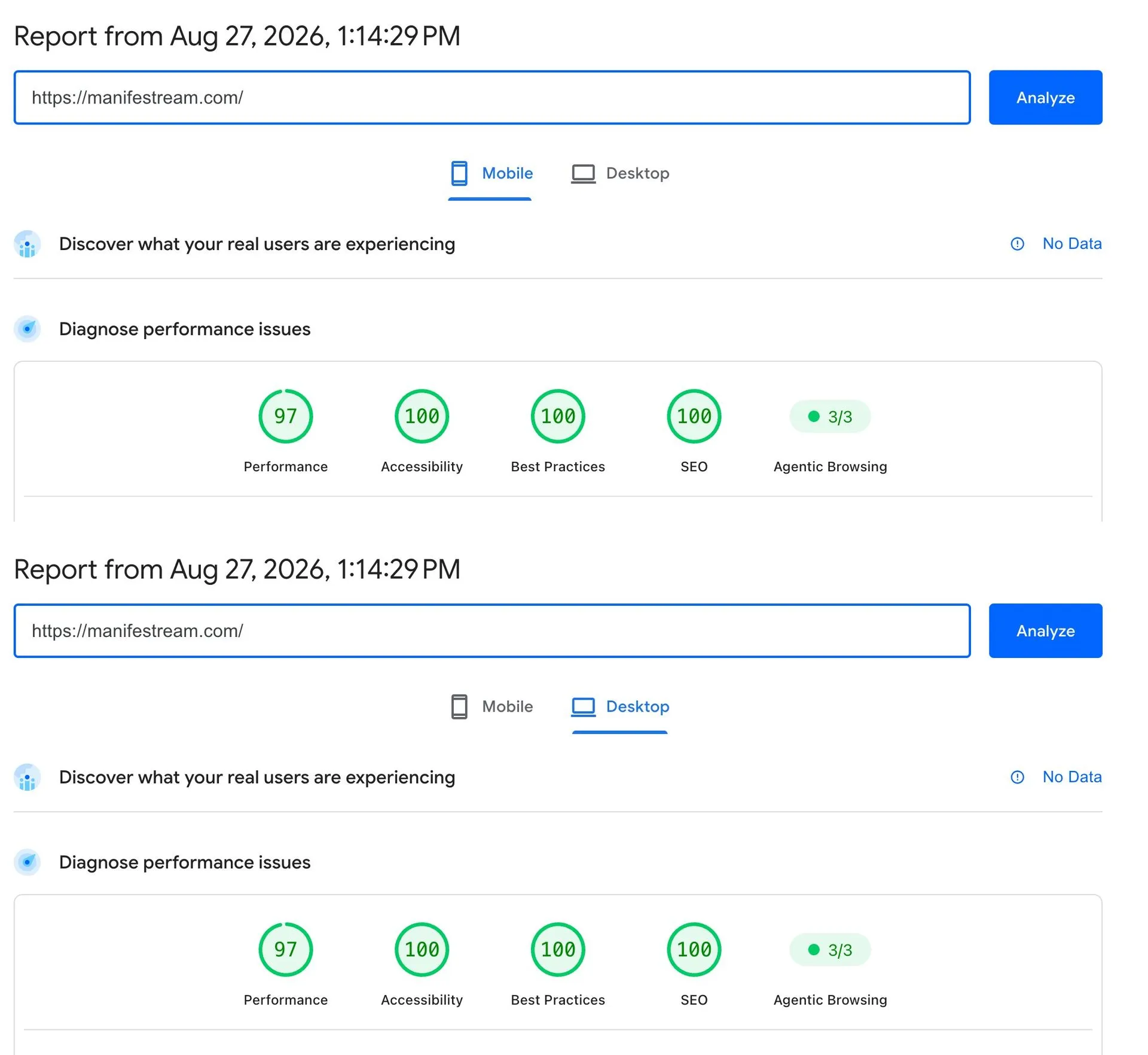Click the Agentic Browsing 3/3 badge in bottom report

[830, 950]
